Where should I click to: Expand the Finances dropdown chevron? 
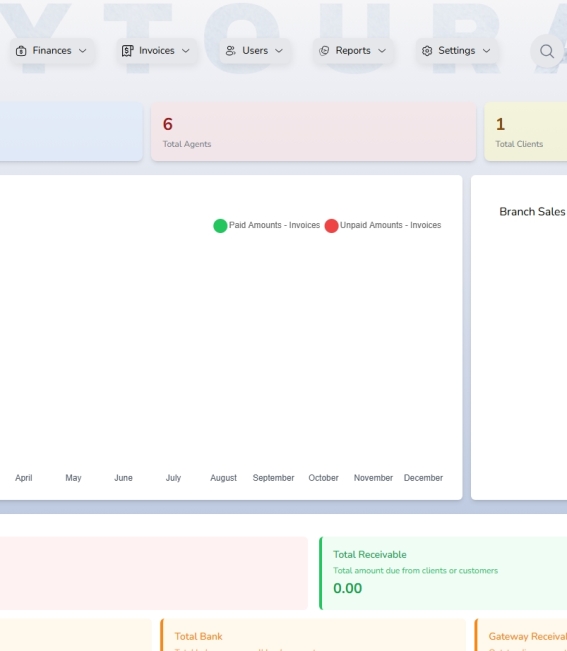click(x=83, y=51)
